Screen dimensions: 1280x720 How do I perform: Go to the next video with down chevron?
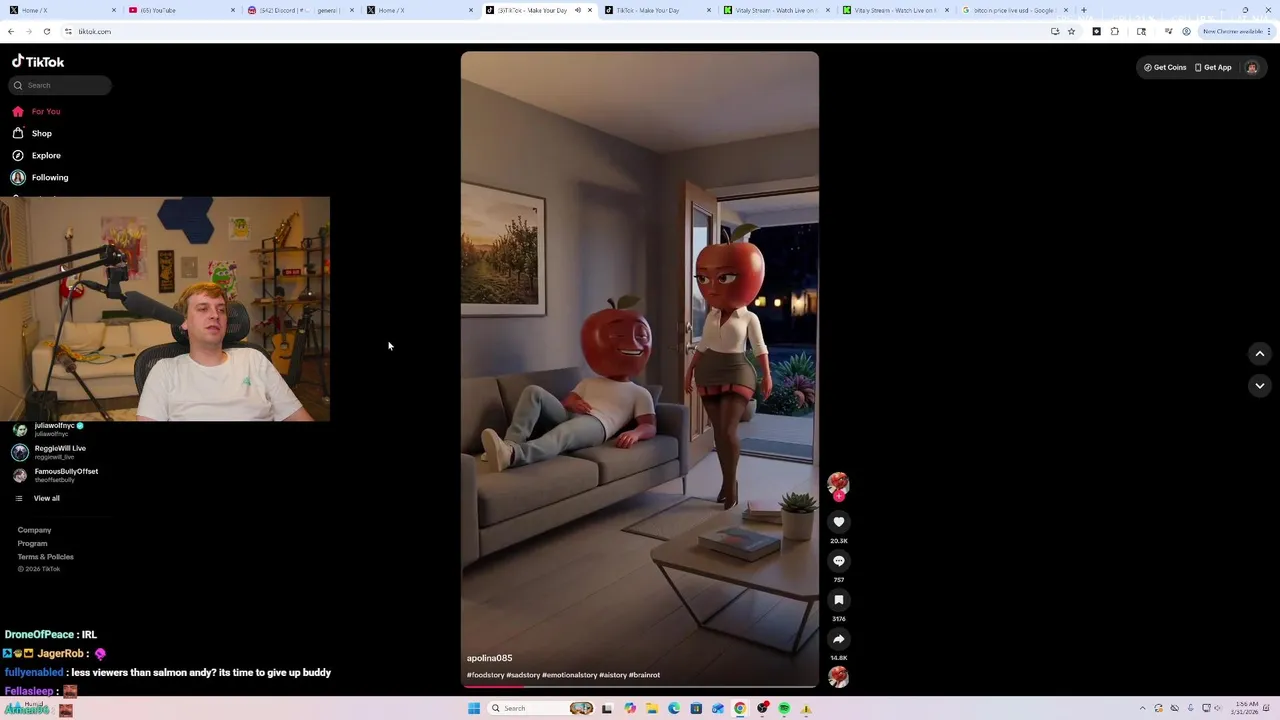tap(1260, 385)
